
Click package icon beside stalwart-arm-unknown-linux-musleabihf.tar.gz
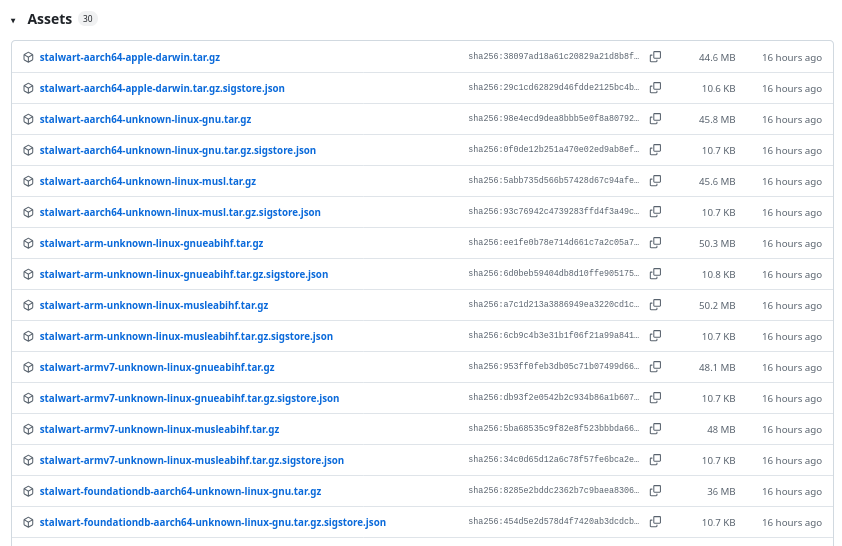pos(28,305)
